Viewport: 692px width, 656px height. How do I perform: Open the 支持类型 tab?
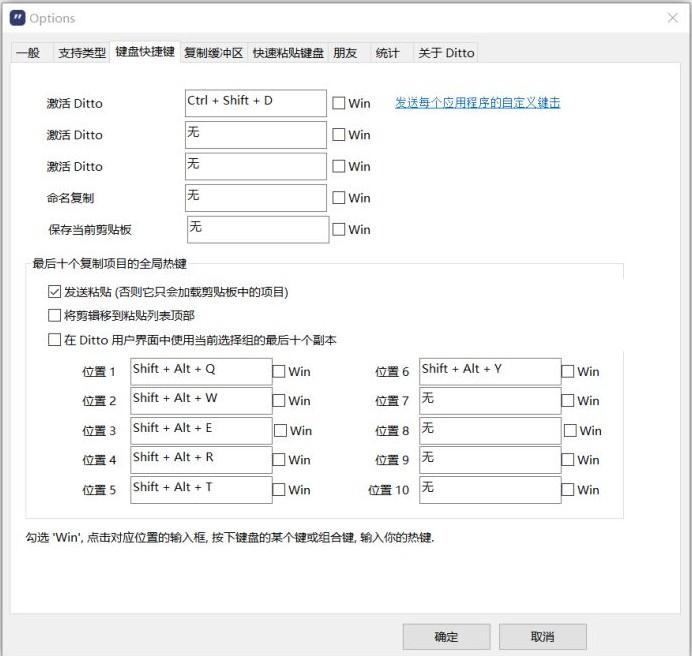point(82,53)
